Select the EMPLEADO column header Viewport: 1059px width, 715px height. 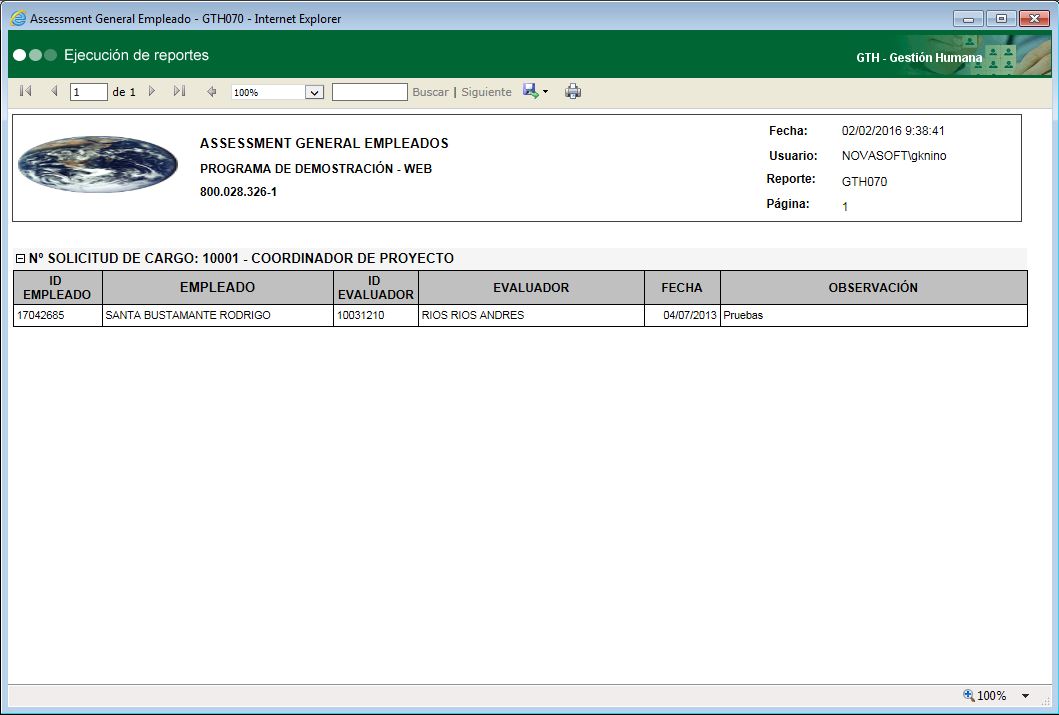coord(217,288)
